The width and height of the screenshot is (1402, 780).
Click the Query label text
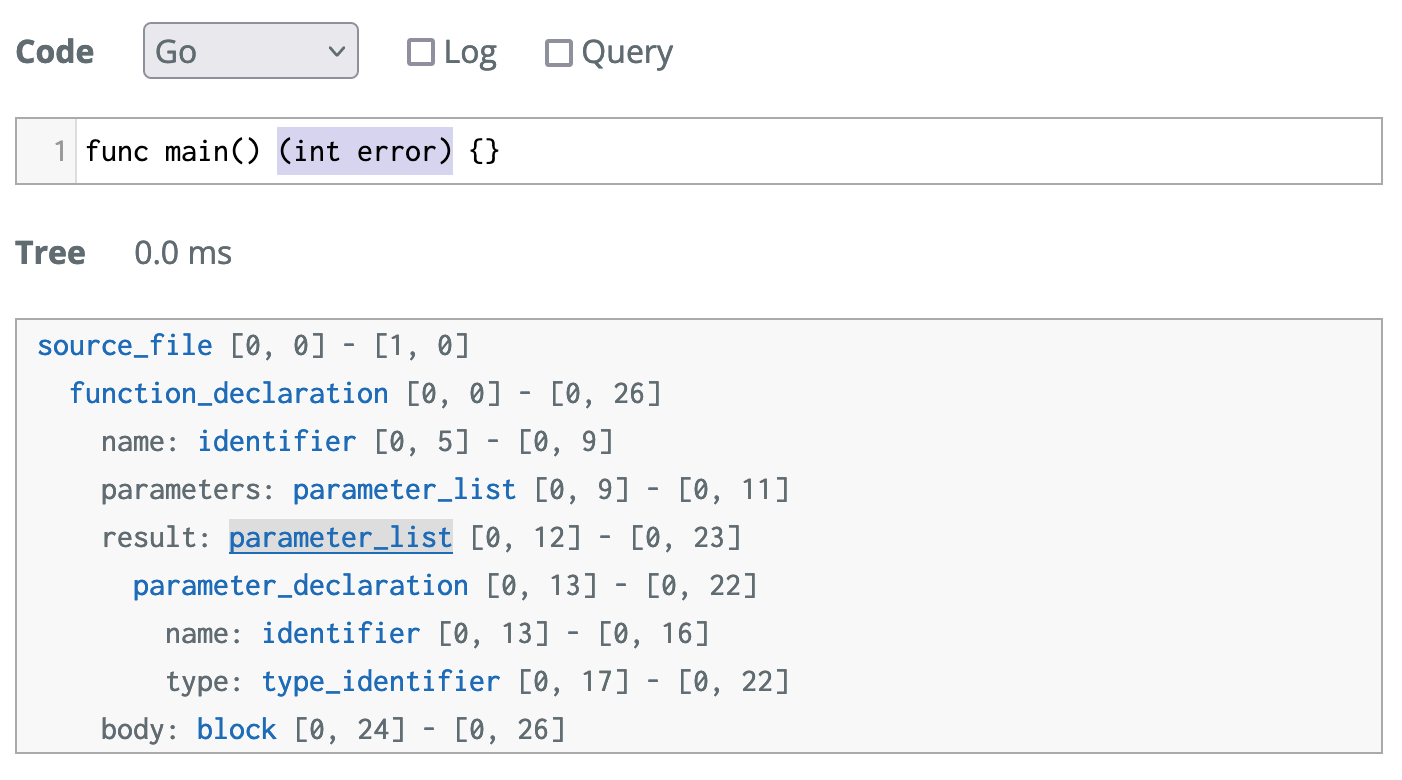coord(627,52)
